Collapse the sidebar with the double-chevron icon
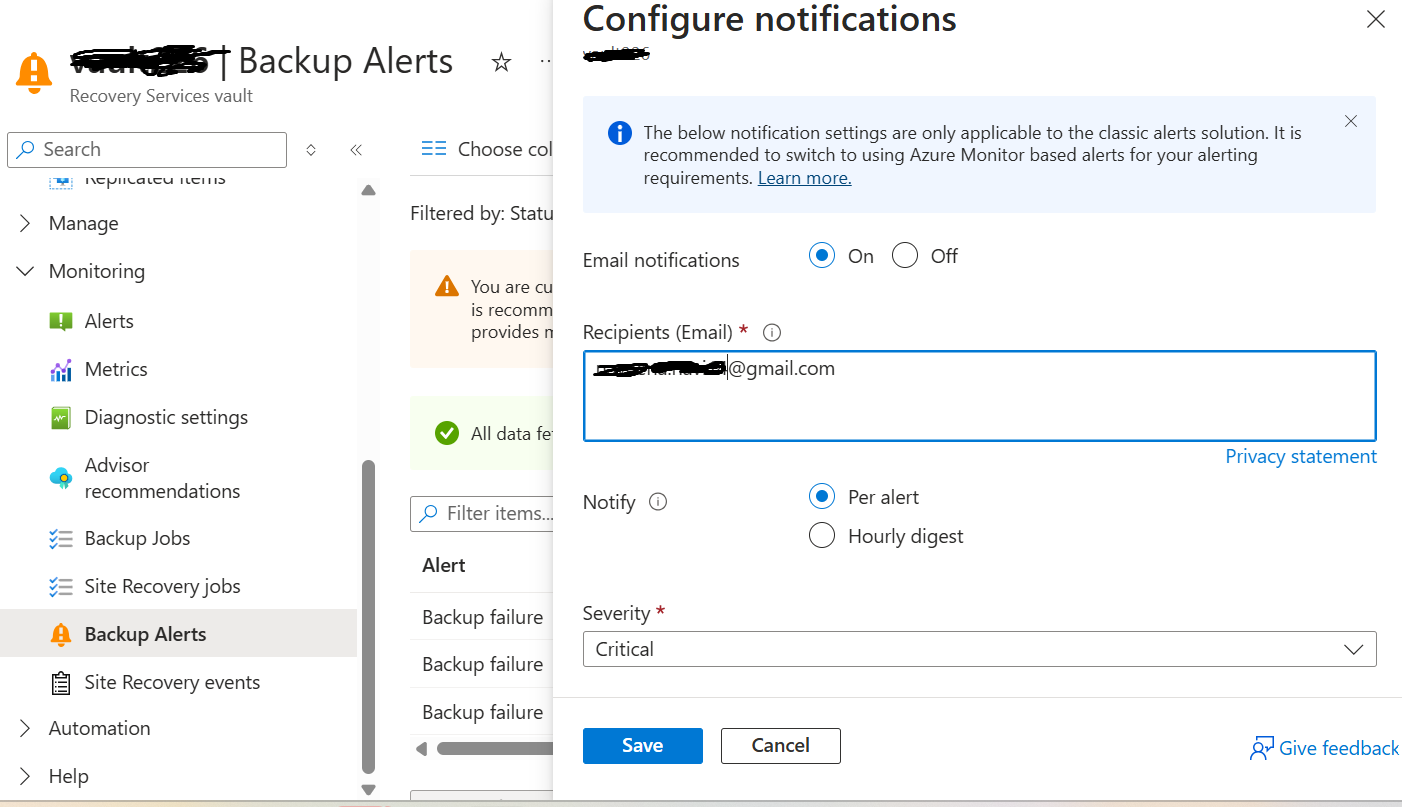This screenshot has height=807, width=1402. pos(356,150)
